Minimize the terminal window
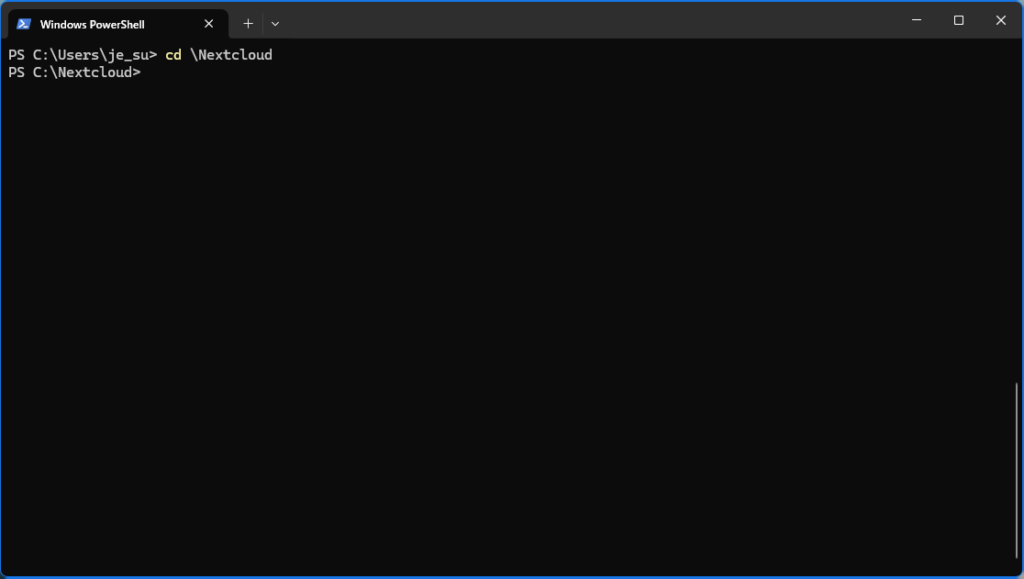Screen dimensions: 1024x579 click(915, 20)
